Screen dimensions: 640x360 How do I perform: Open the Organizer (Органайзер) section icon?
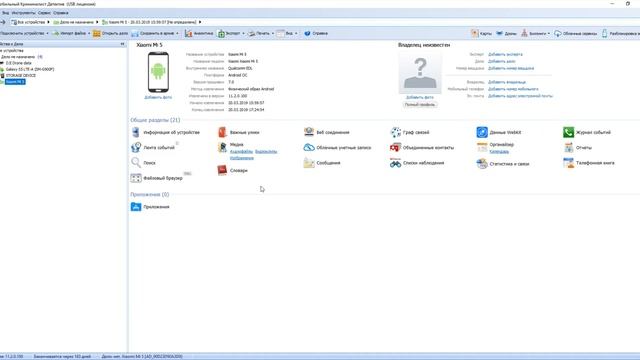(x=482, y=147)
